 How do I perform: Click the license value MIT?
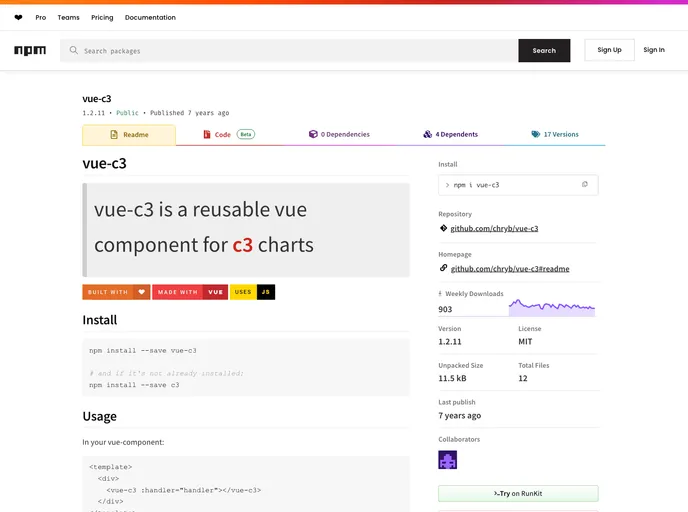tap(525, 342)
